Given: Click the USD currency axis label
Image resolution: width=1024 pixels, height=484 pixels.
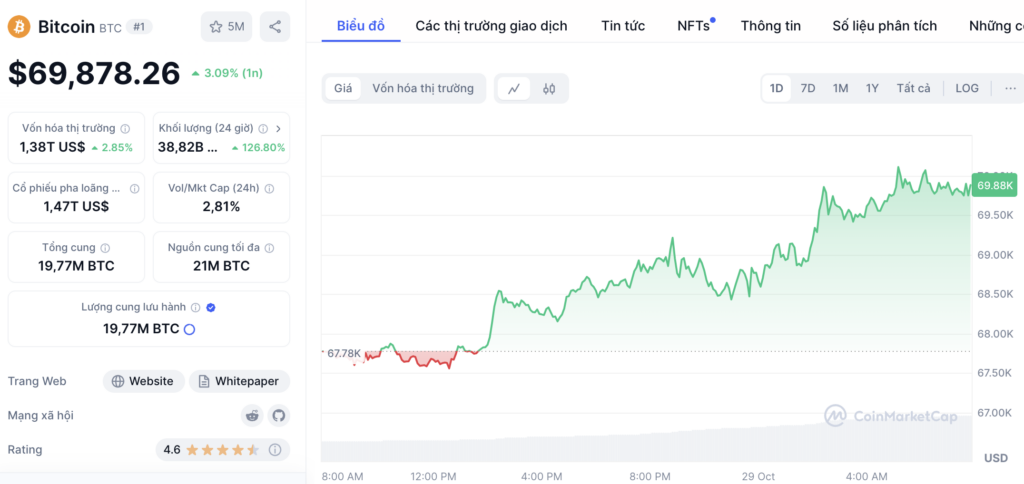Looking at the screenshot, I should [x=996, y=459].
